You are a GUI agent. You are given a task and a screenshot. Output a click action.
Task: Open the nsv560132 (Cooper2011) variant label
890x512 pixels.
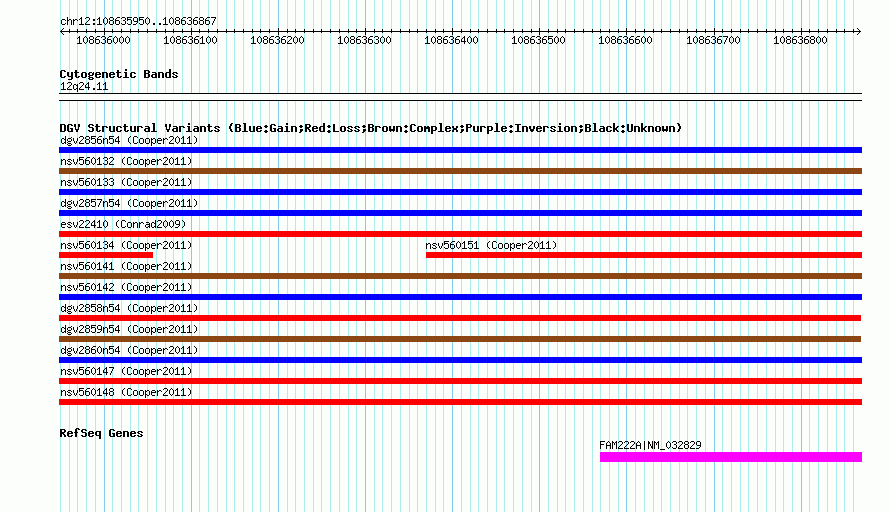coord(126,161)
